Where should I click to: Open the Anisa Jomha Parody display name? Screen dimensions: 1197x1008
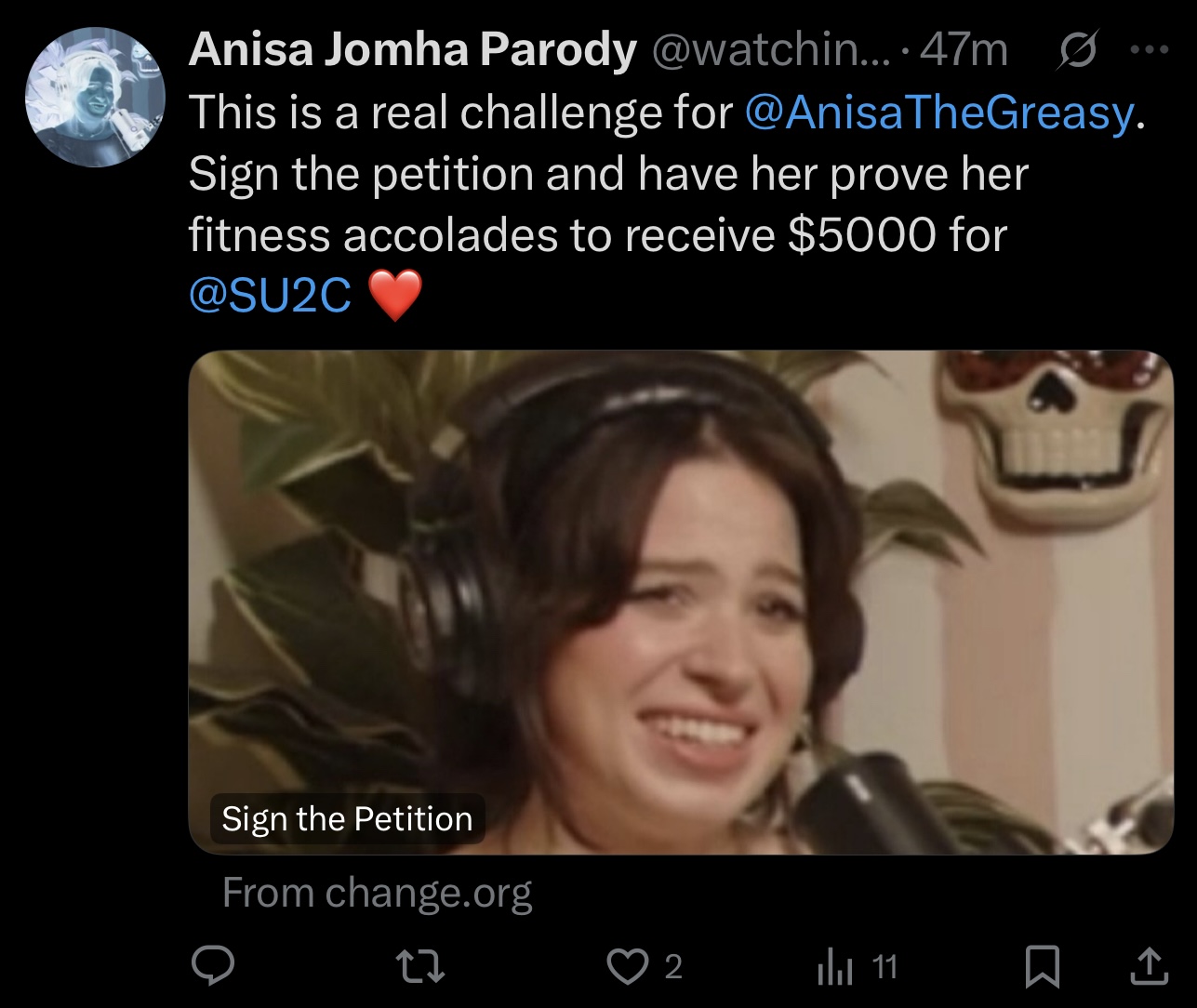pyautogui.click(x=413, y=50)
